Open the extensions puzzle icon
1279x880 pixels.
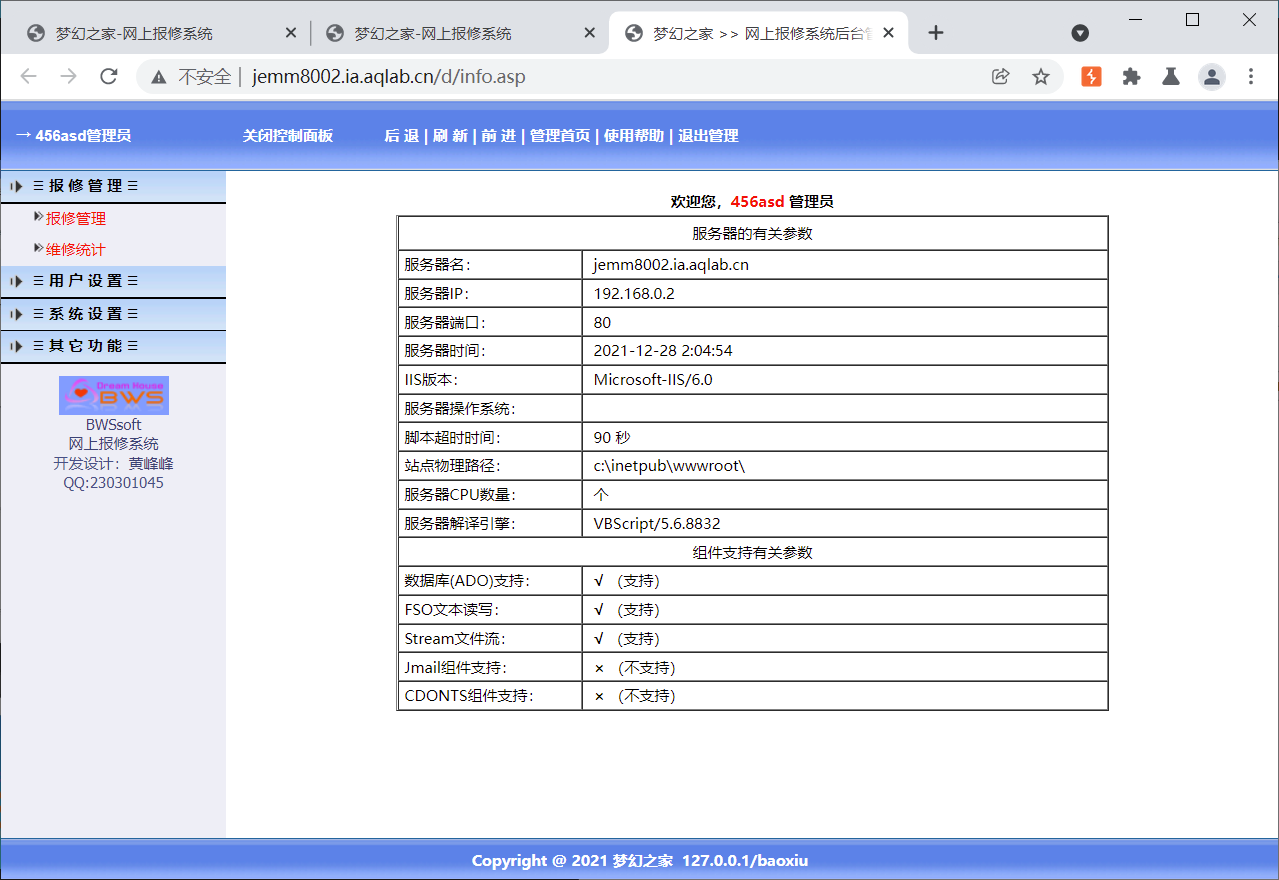(x=1130, y=76)
